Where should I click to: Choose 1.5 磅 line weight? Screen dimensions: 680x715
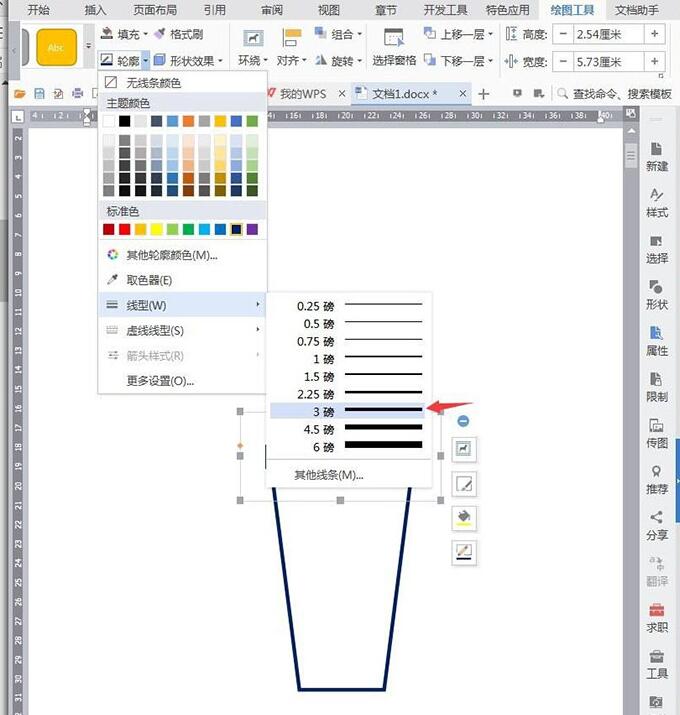coord(348,376)
